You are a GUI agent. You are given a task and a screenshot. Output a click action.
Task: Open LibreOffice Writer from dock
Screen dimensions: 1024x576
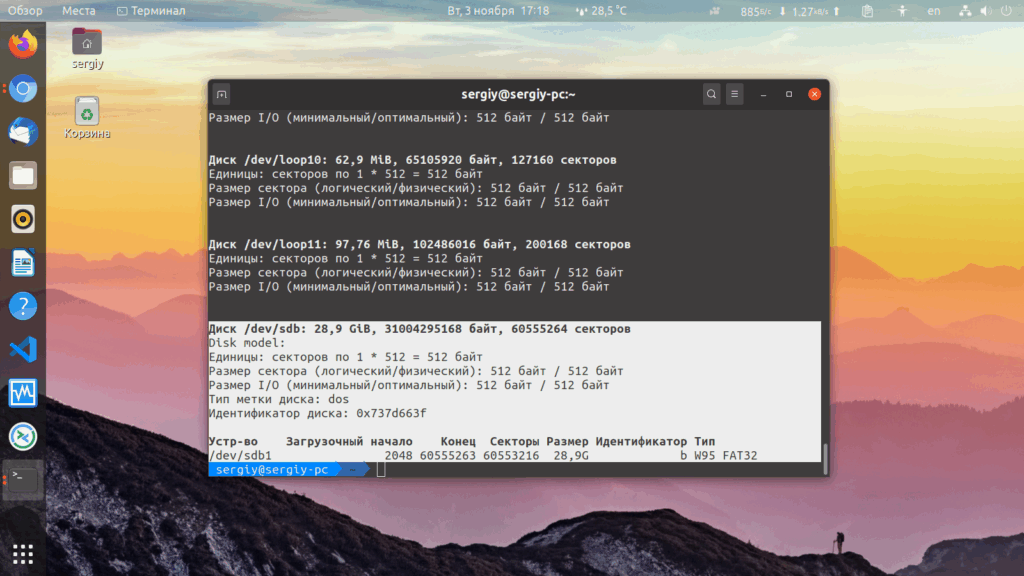tap(23, 263)
